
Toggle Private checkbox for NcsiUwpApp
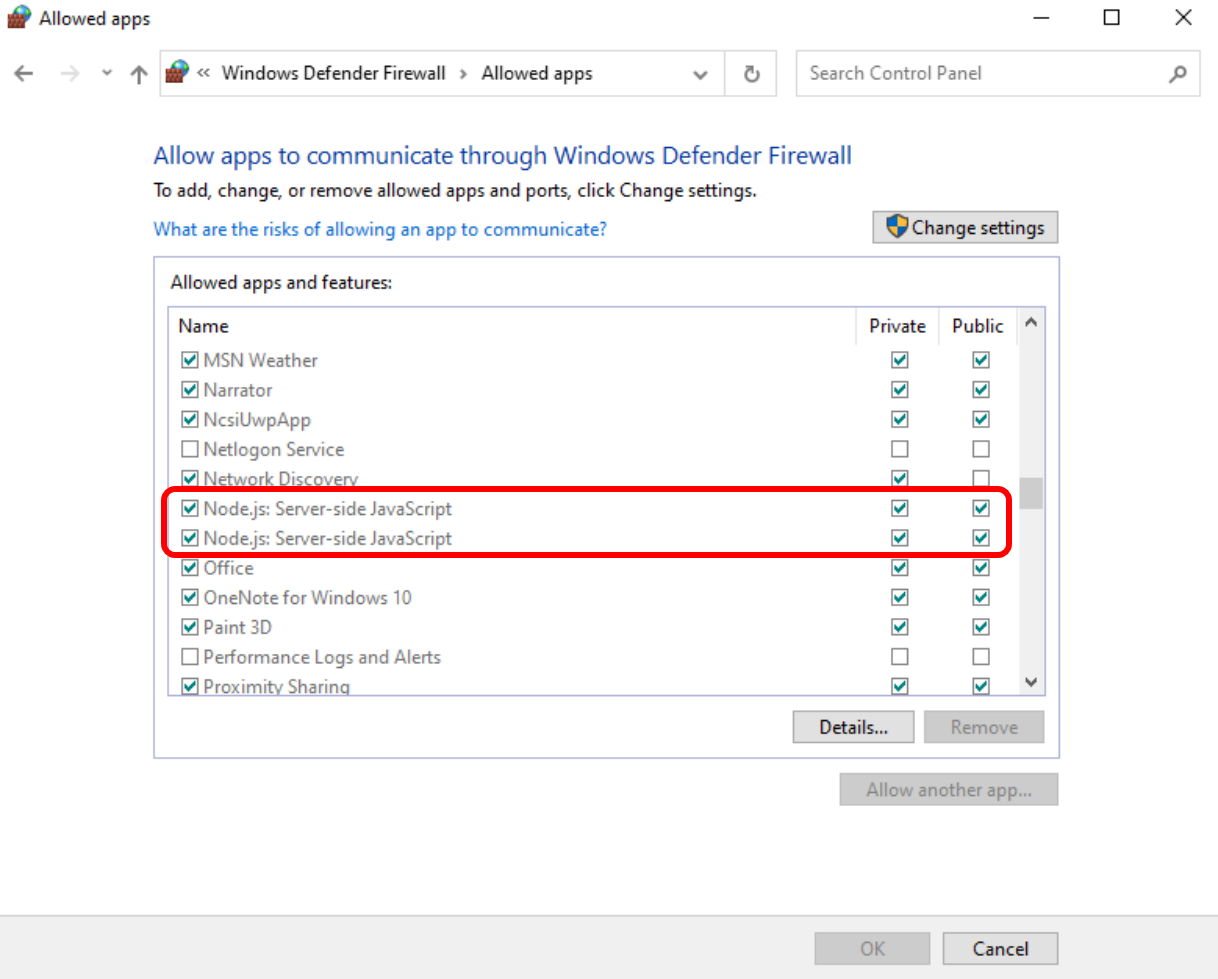(x=900, y=419)
